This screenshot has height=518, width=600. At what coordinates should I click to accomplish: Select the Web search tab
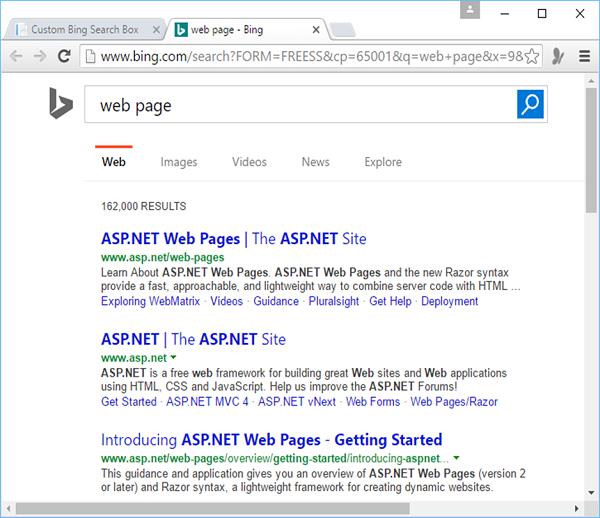pyautogui.click(x=114, y=162)
